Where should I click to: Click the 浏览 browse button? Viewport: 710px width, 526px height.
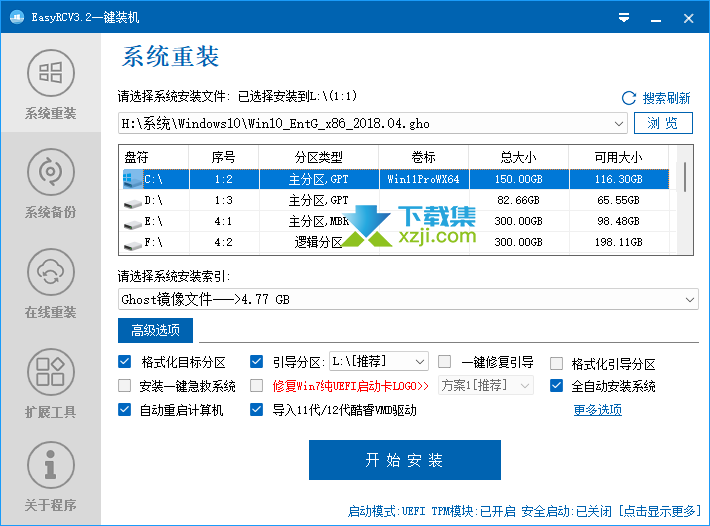pos(663,123)
